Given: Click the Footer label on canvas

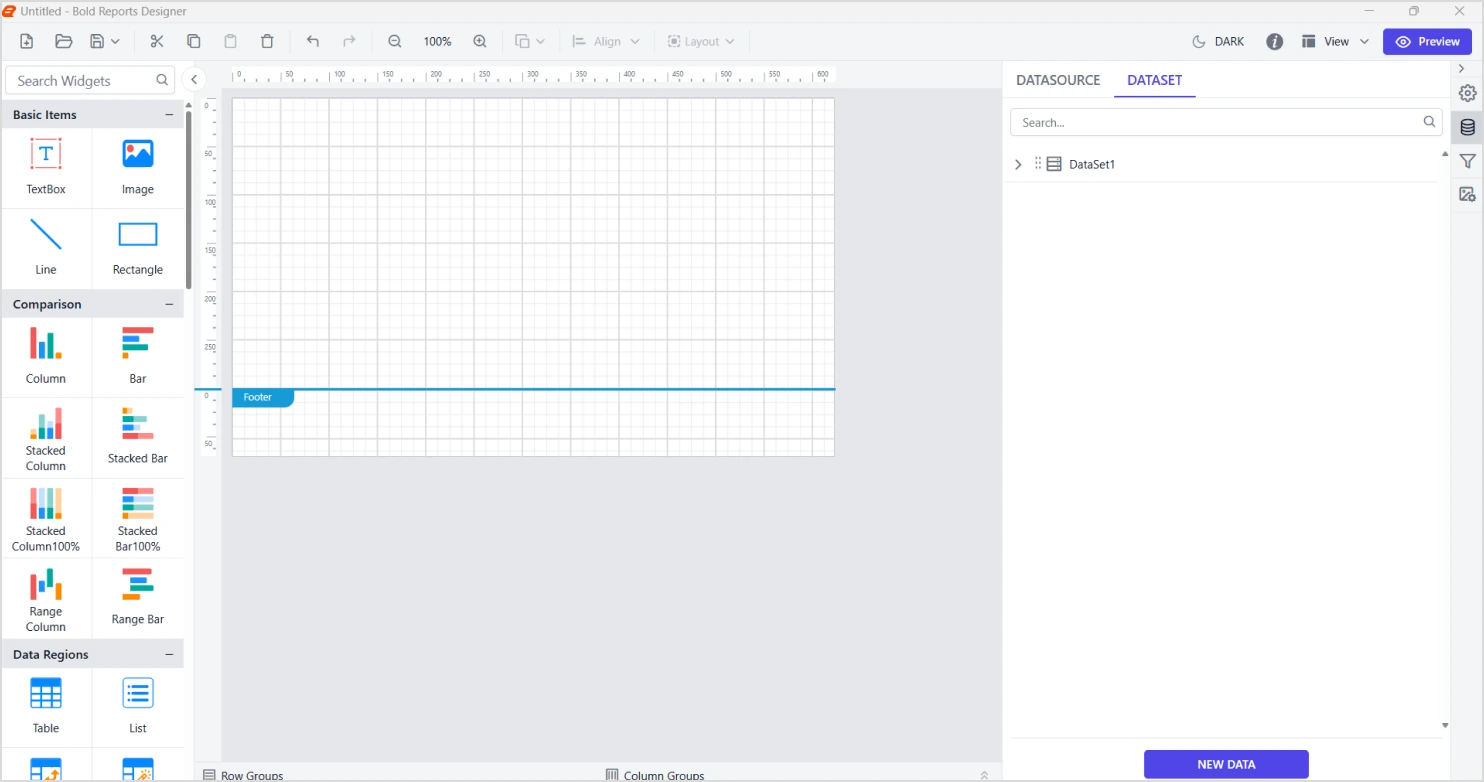Looking at the screenshot, I should click(x=262, y=398).
